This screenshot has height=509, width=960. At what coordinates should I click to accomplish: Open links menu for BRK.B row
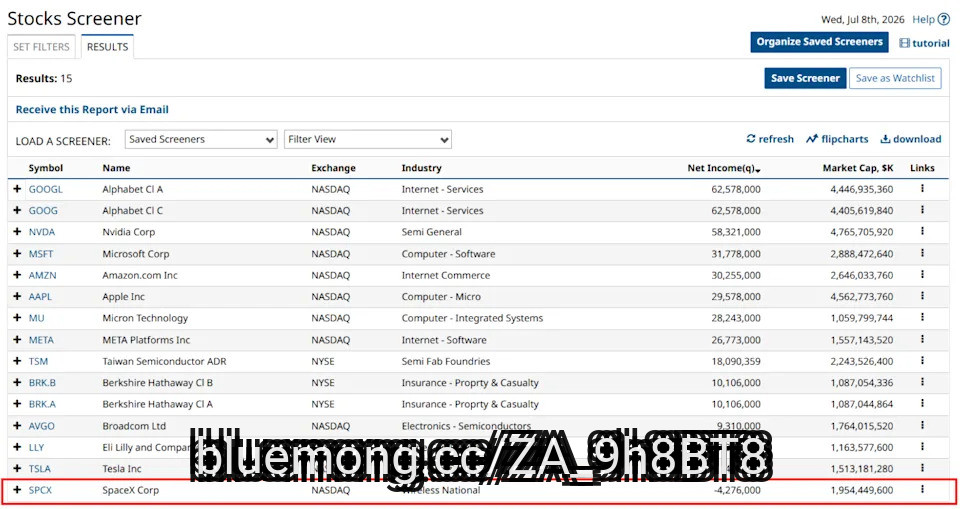click(x=922, y=382)
